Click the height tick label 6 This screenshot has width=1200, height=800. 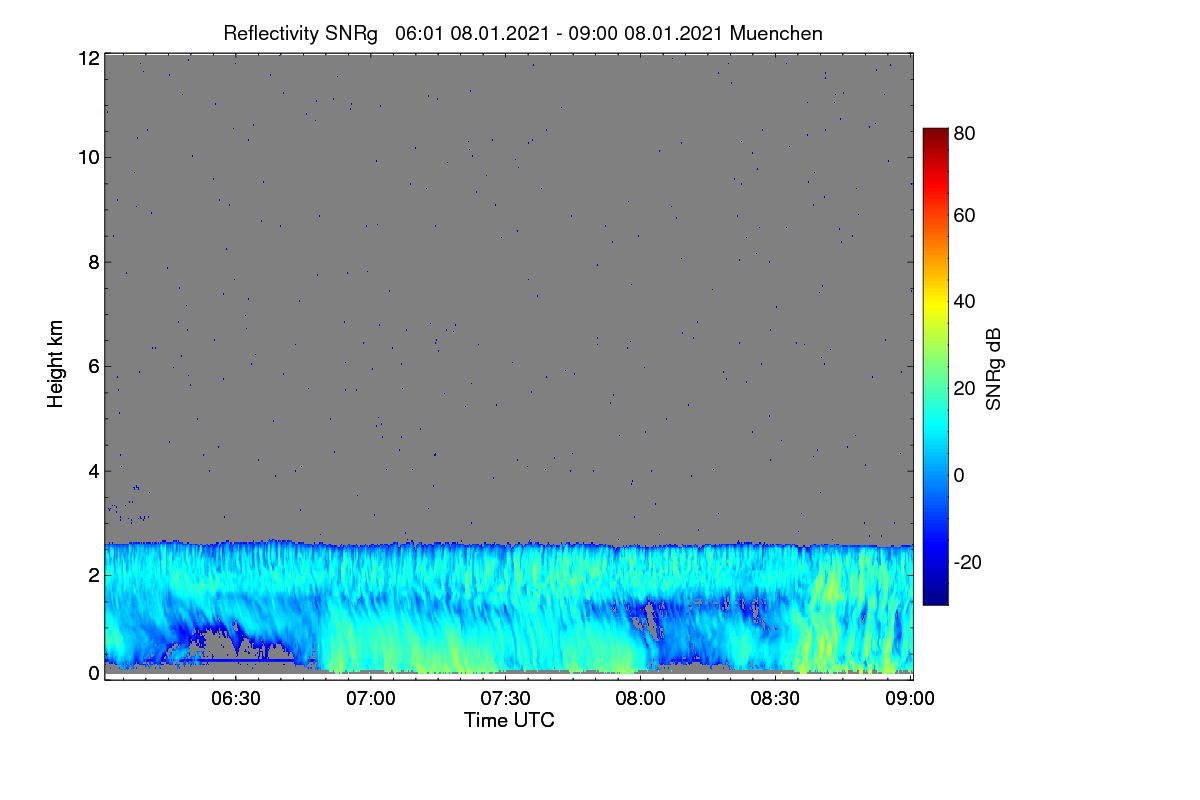point(93,366)
